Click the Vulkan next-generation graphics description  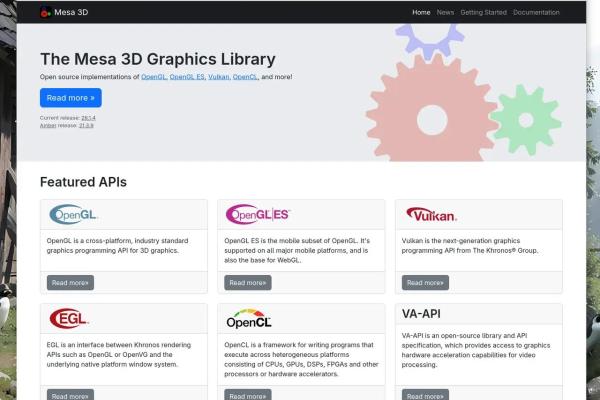click(470, 246)
